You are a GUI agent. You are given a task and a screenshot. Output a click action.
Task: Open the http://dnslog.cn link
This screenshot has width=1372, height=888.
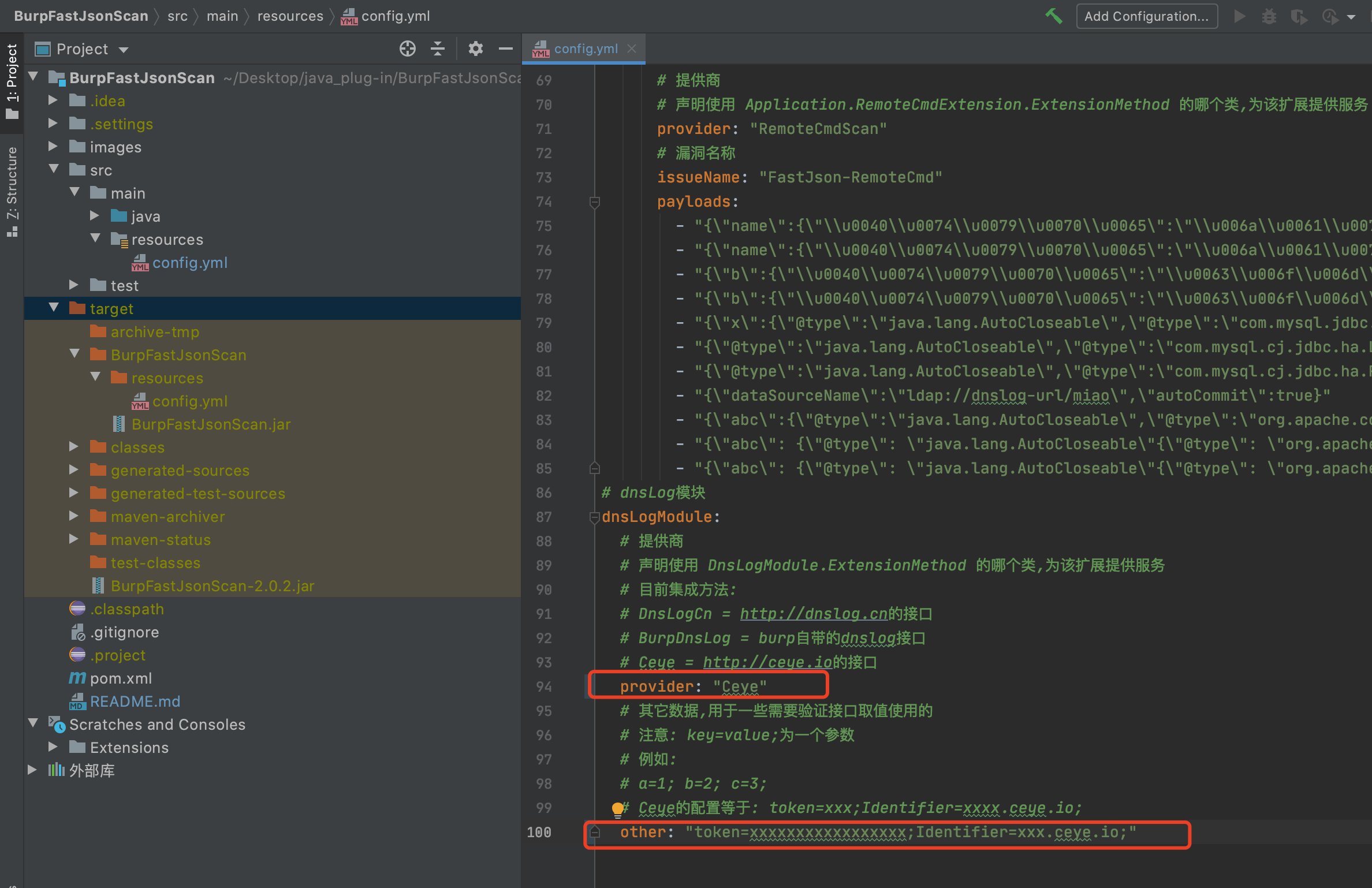(x=813, y=614)
